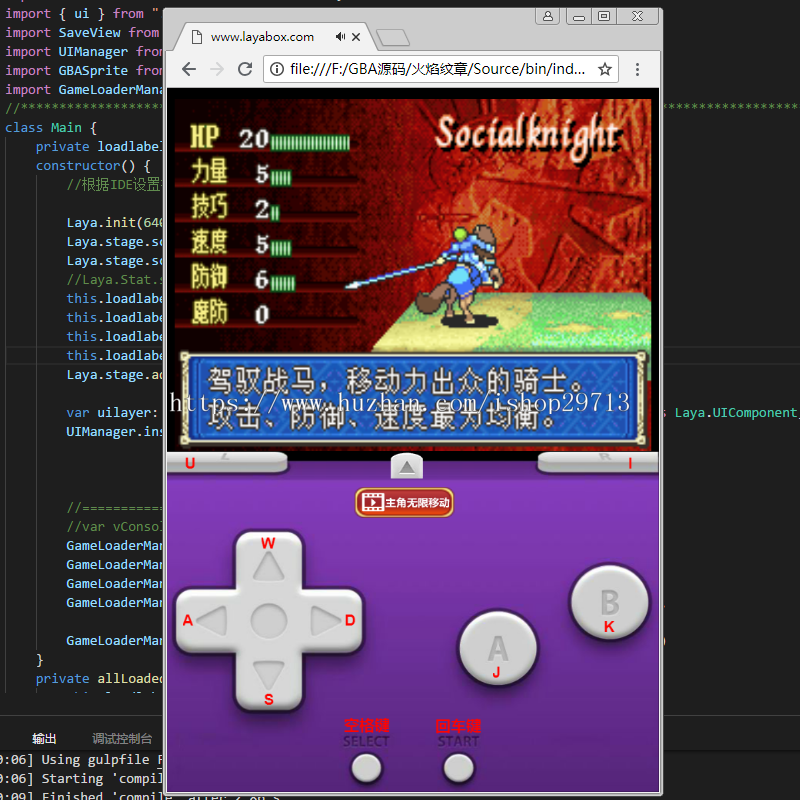Click 'private allLoaded' code line
Image resolution: width=800 pixels, height=800 pixels.
coord(99,679)
